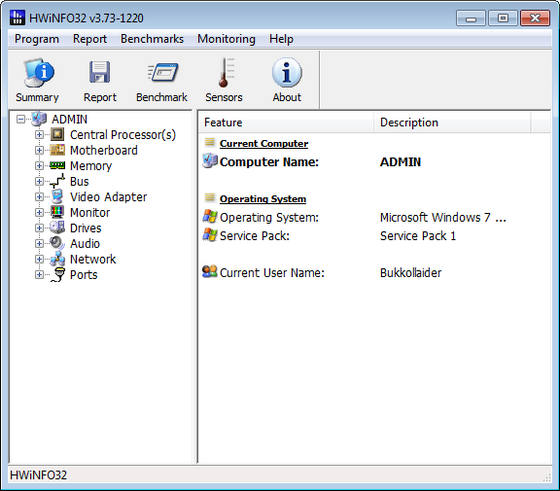Expand the Central Processor(s) node
The image size is (560, 491).
click(39, 135)
